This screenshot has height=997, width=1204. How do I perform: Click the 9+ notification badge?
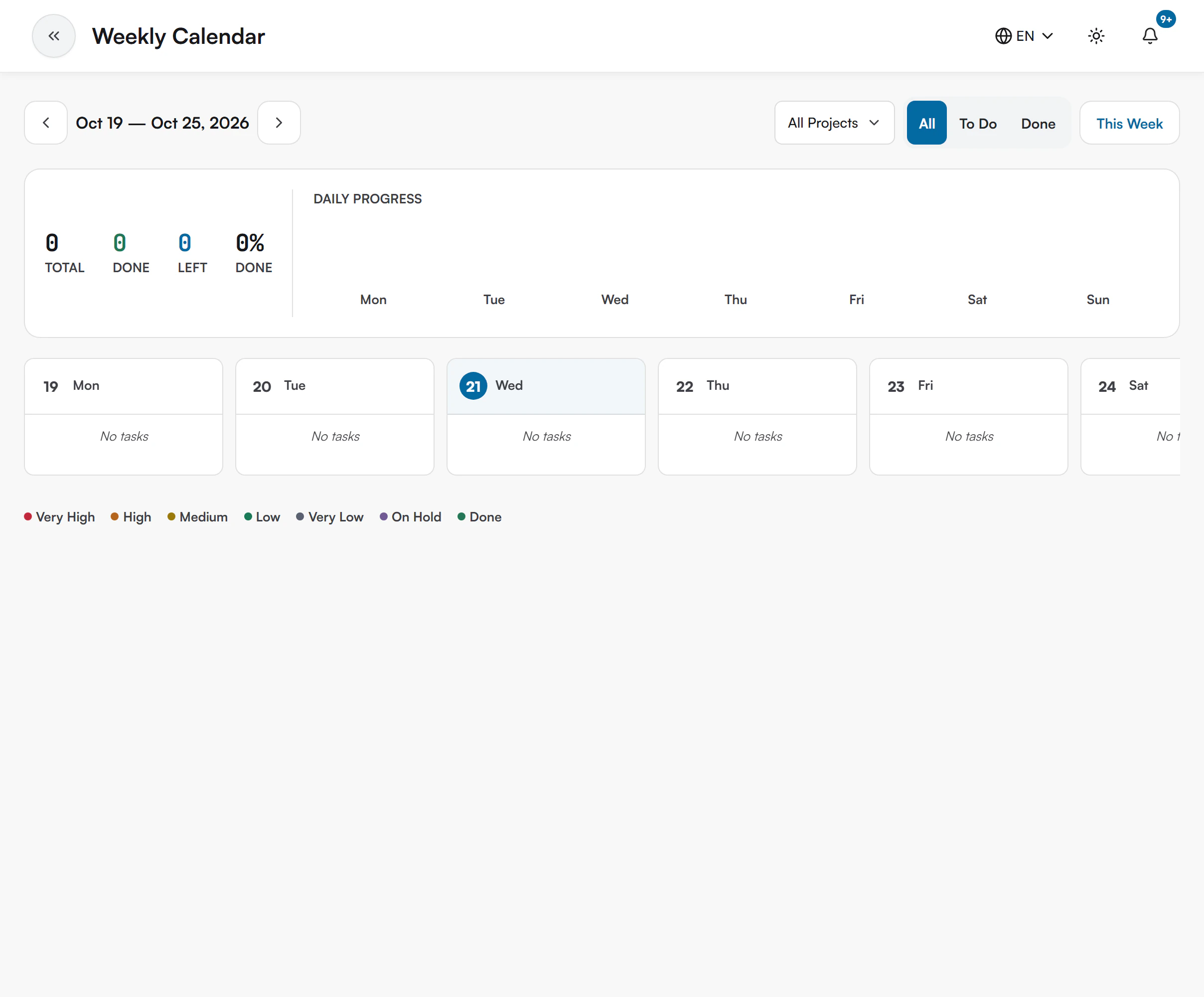click(1166, 19)
